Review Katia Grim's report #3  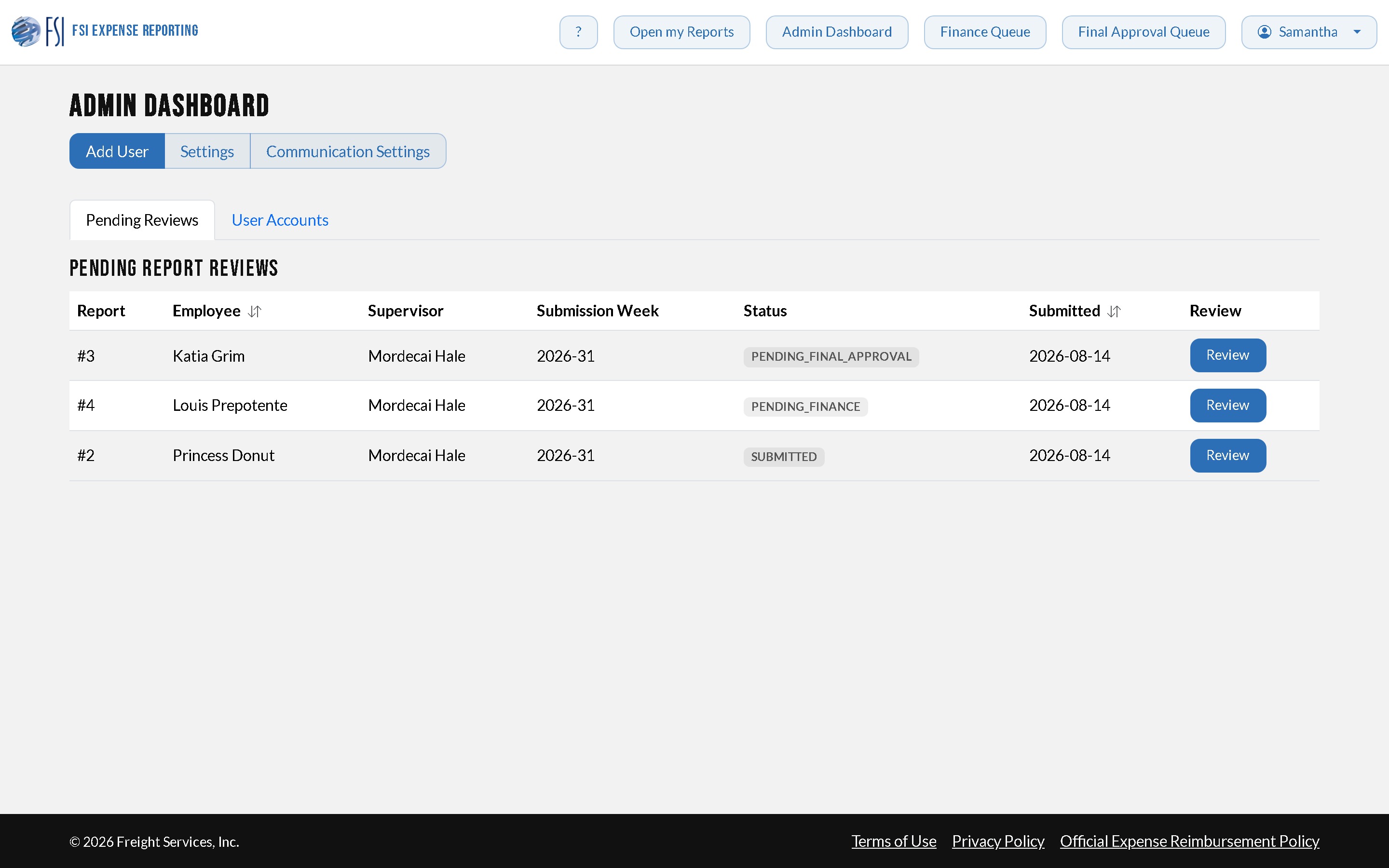click(1228, 355)
